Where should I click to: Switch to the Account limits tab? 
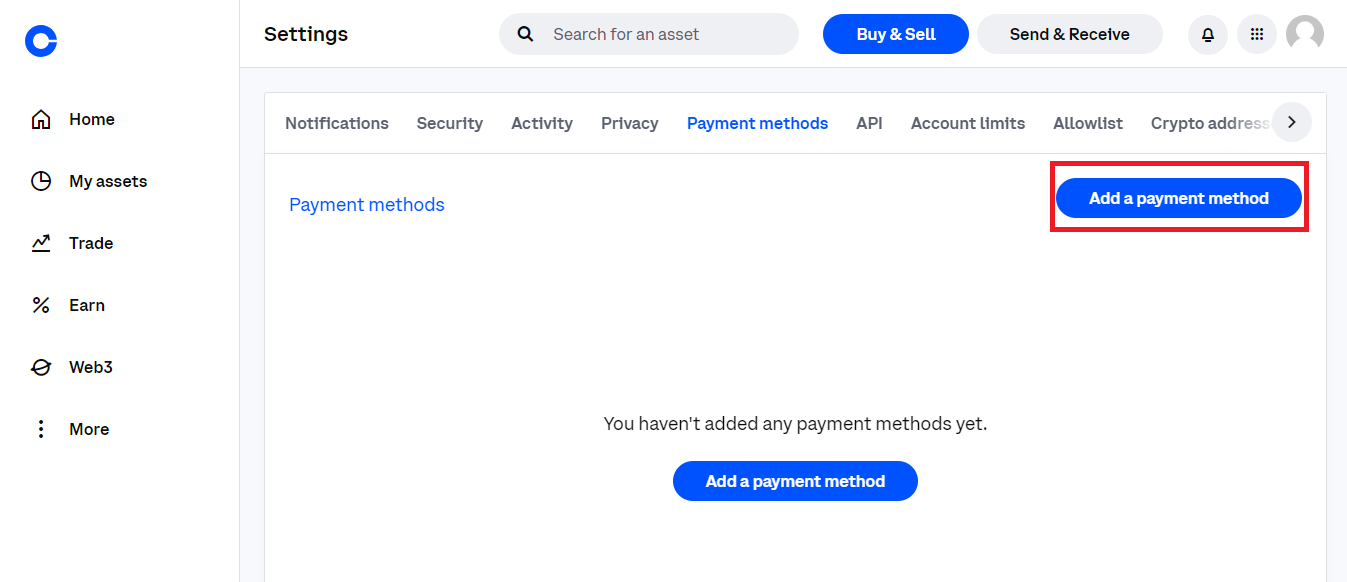pyautogui.click(x=968, y=123)
